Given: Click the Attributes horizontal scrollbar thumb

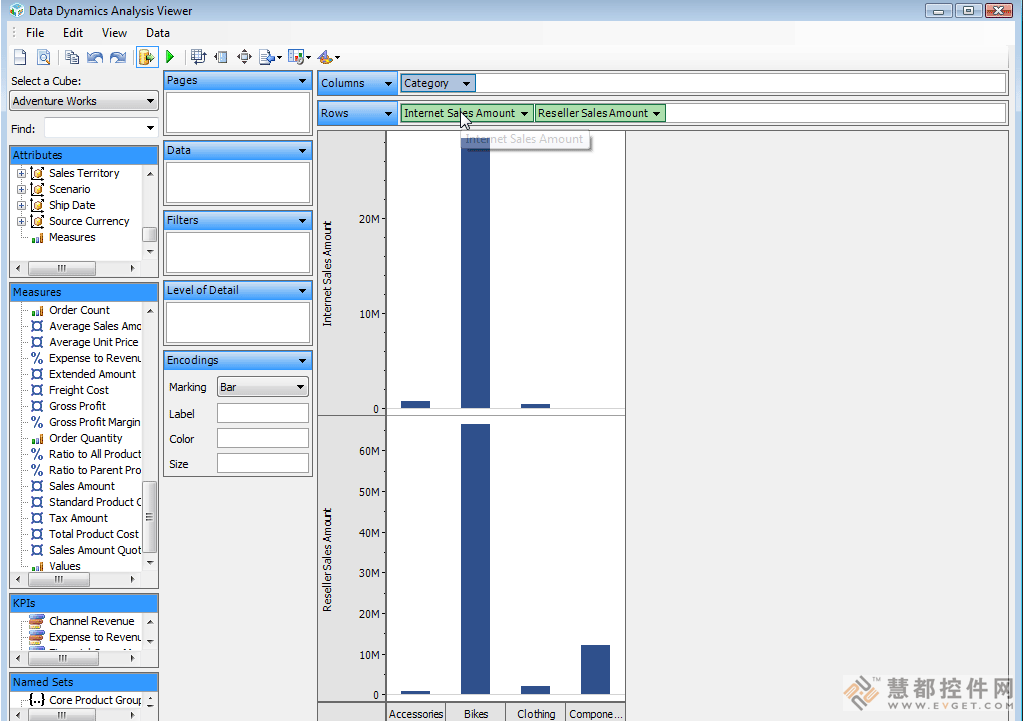Looking at the screenshot, I should 62,268.
